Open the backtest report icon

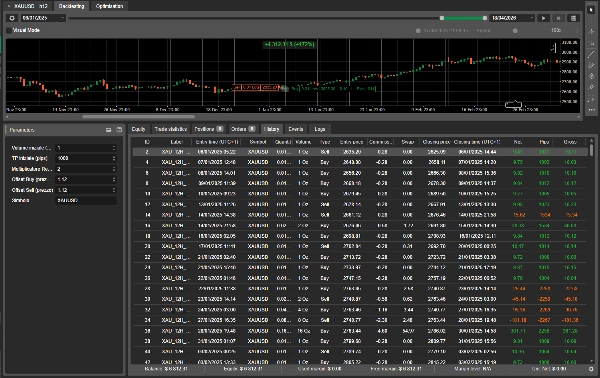pos(573,18)
